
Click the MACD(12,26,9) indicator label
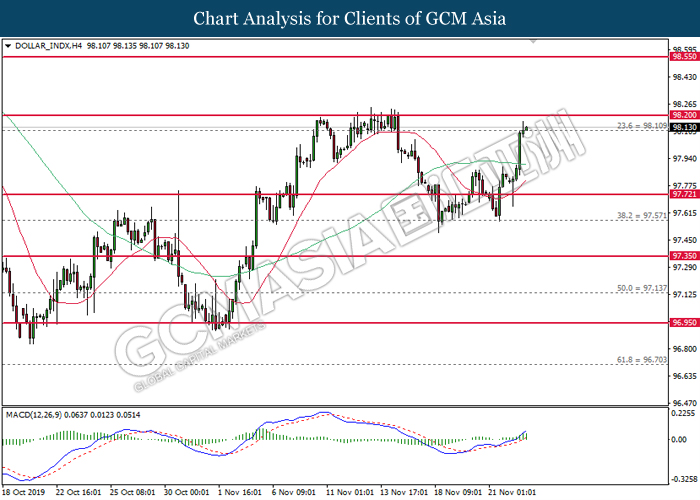(34, 415)
